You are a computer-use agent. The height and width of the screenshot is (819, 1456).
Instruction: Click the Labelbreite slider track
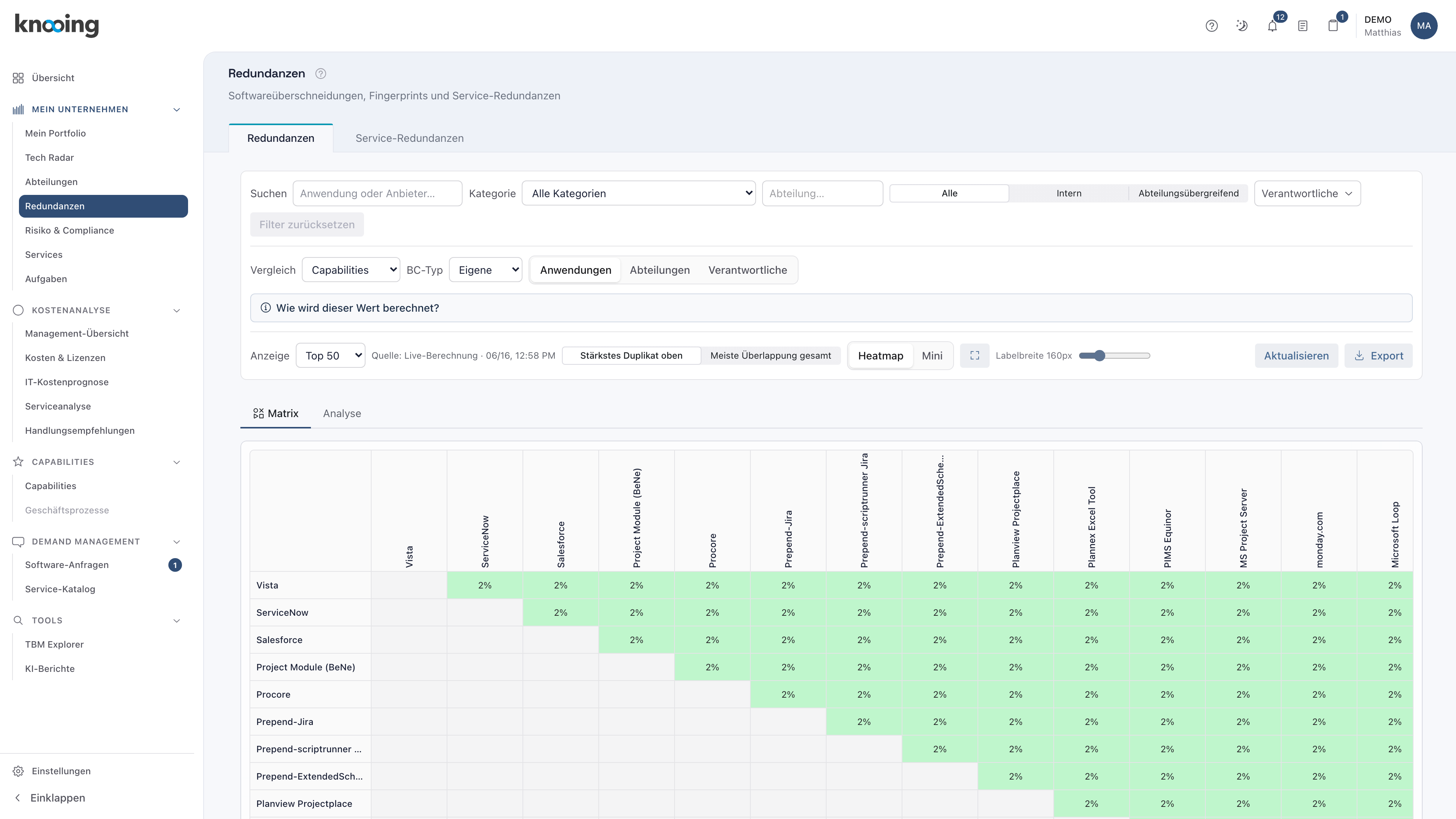1115,356
